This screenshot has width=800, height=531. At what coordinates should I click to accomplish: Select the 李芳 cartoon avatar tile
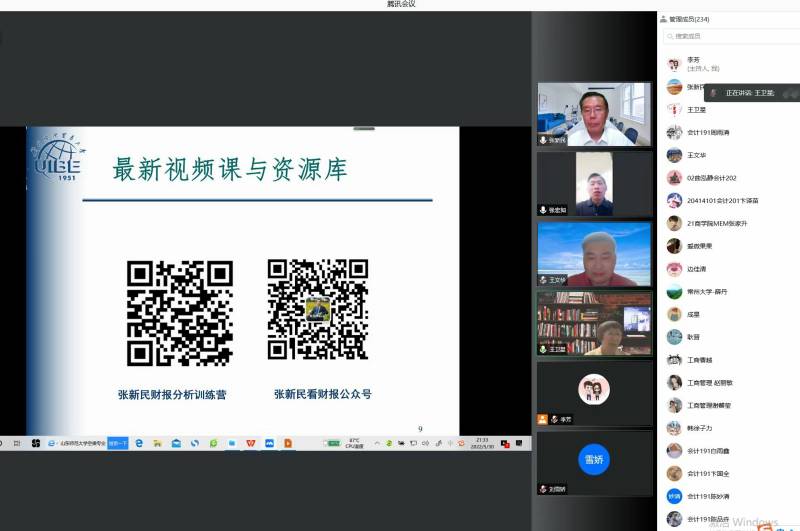[x=594, y=393]
